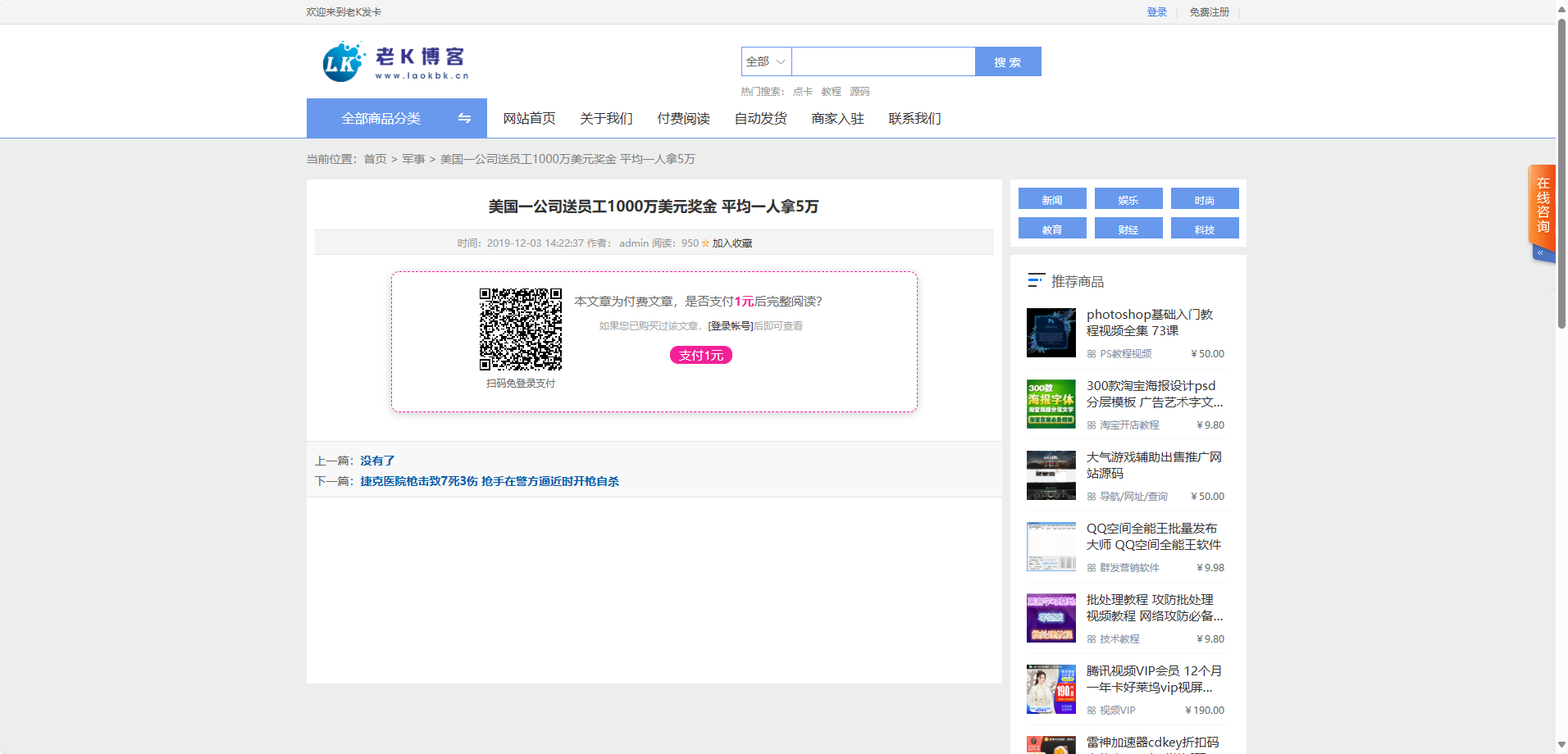Open 雷神加速器cdkey折扣码 product title

coord(1152,743)
